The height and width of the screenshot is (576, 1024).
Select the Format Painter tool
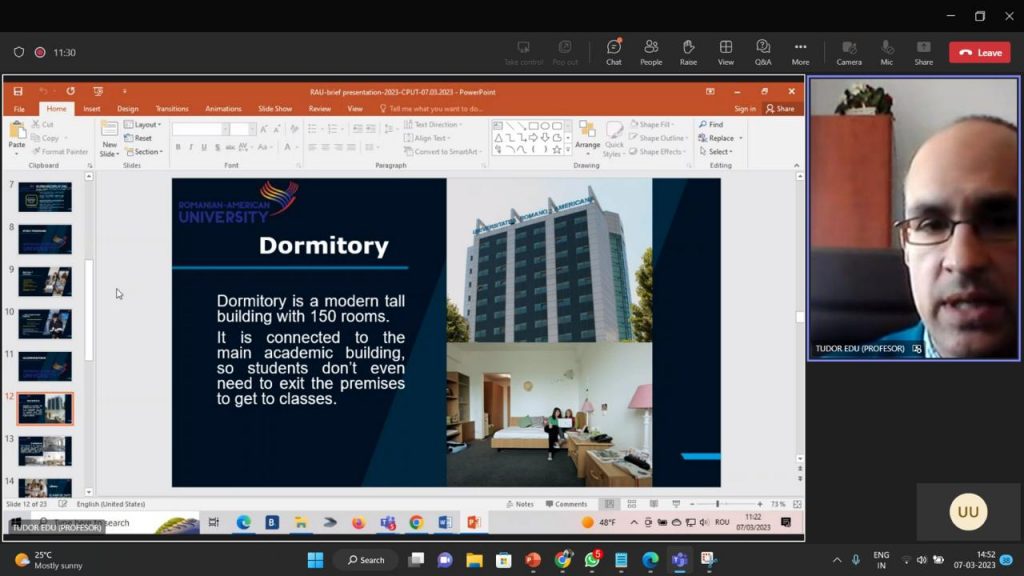(x=60, y=152)
